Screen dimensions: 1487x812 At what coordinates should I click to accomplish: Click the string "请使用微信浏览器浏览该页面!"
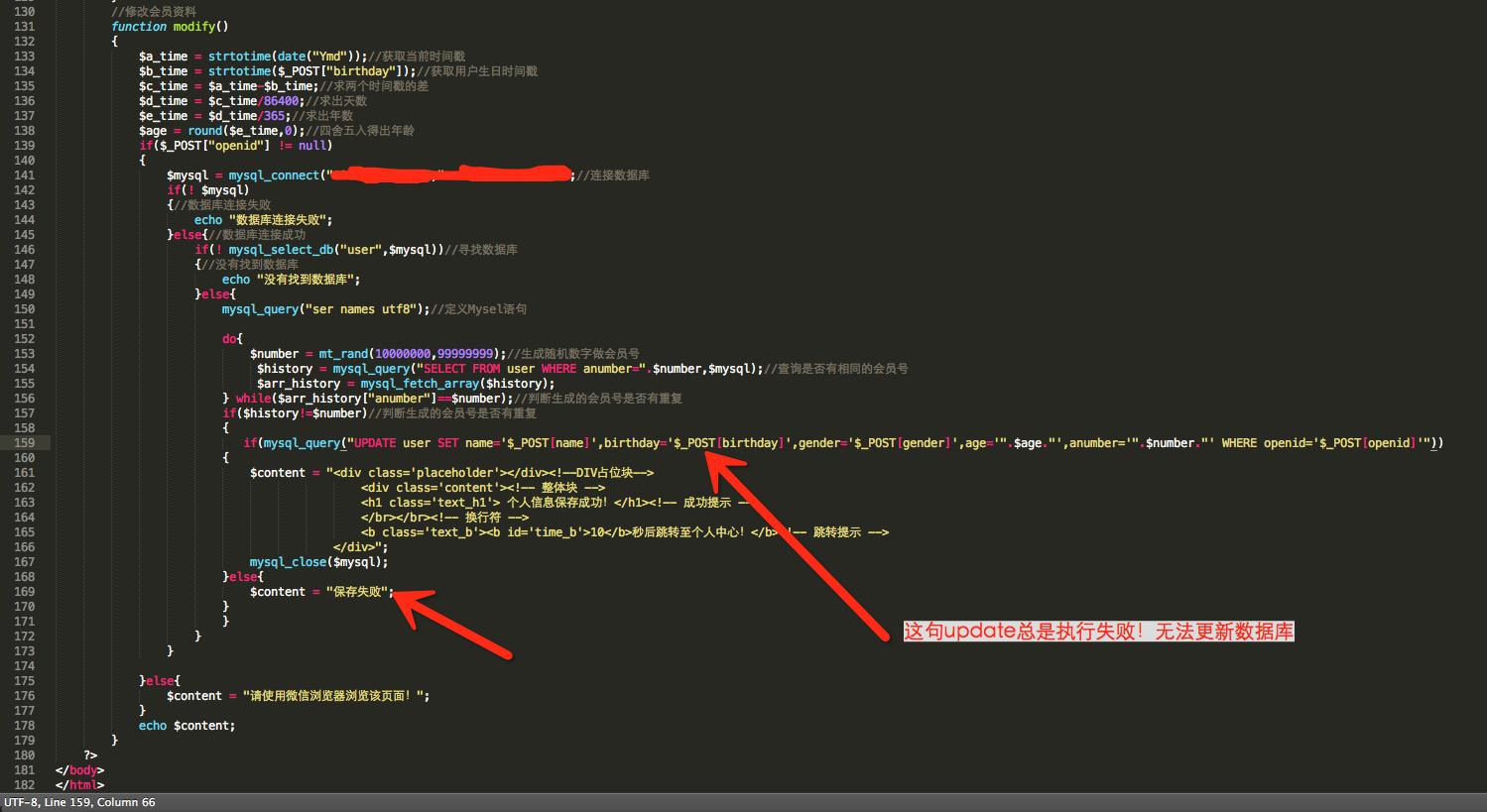point(333,696)
